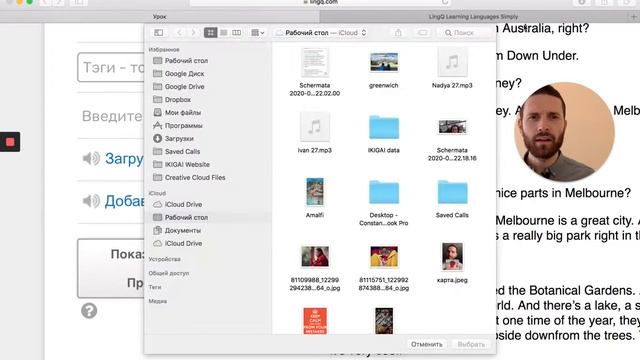The image size is (640, 360).
Task: Focus the Поиск search field
Action: (465, 33)
